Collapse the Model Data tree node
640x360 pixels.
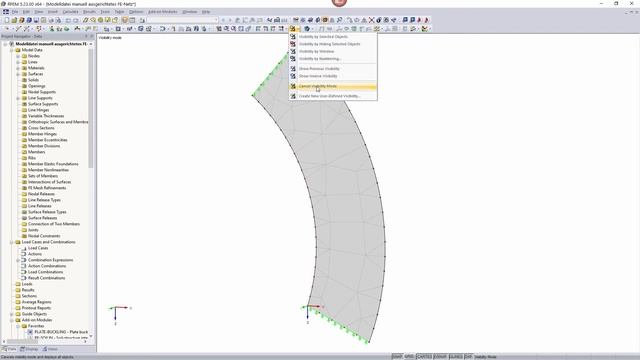(x=12, y=50)
